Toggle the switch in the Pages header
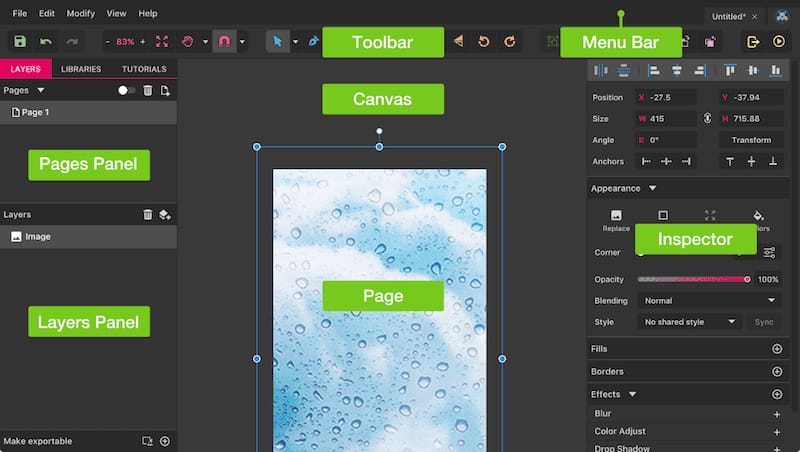Image resolution: width=800 pixels, height=452 pixels. pos(127,90)
